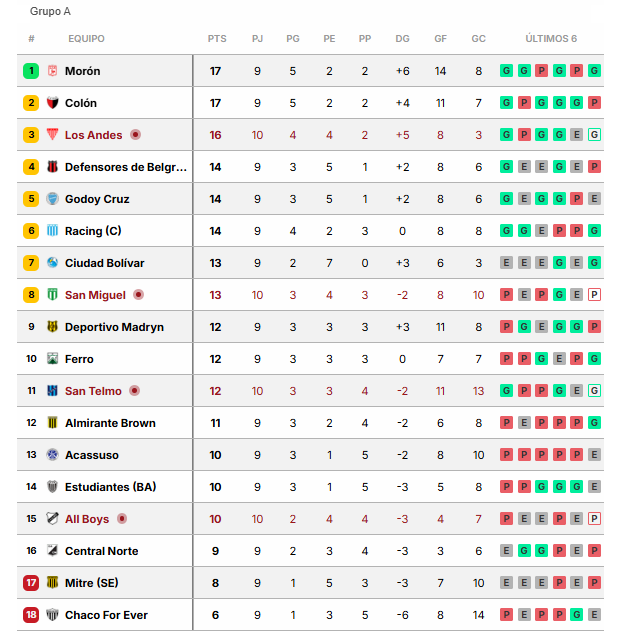Click the Ferro green crest icon
The image size is (617, 638).
click(x=52, y=359)
